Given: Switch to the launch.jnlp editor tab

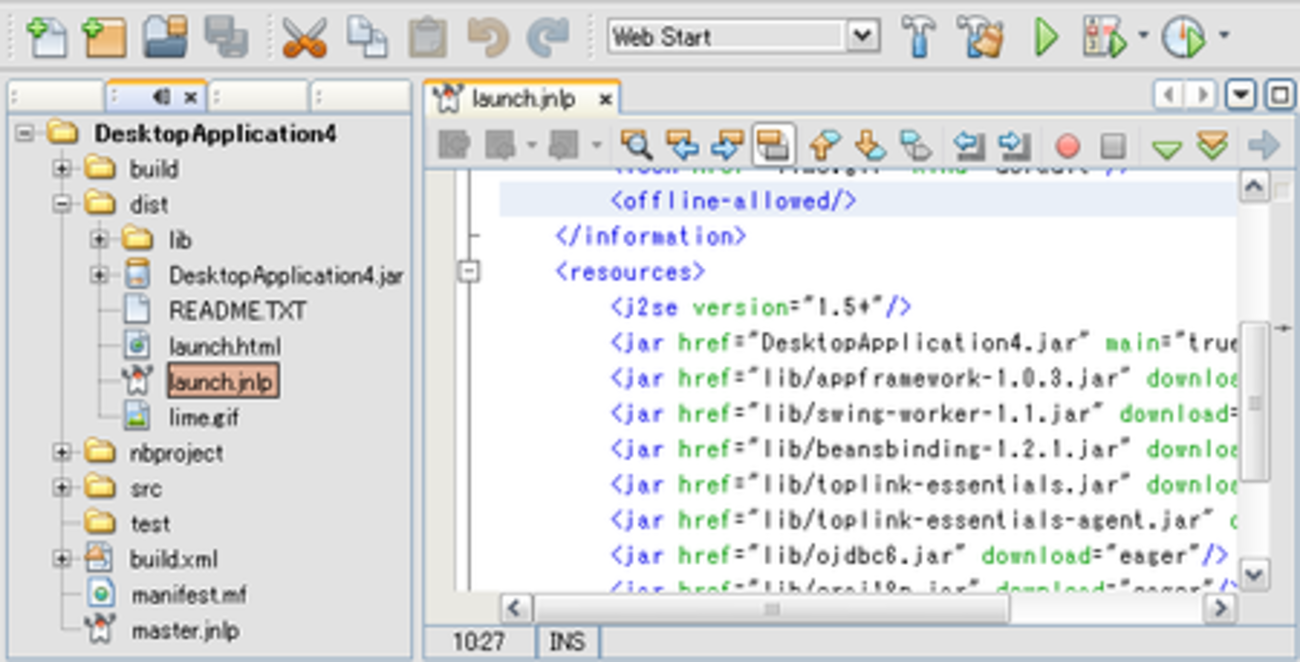Looking at the screenshot, I should pyautogui.click(x=522, y=99).
